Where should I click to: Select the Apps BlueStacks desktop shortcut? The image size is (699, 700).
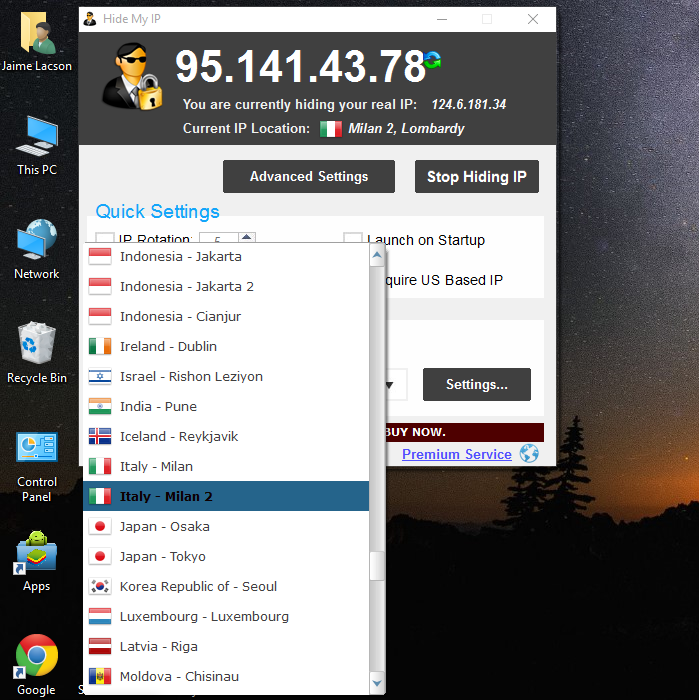(x=37, y=561)
